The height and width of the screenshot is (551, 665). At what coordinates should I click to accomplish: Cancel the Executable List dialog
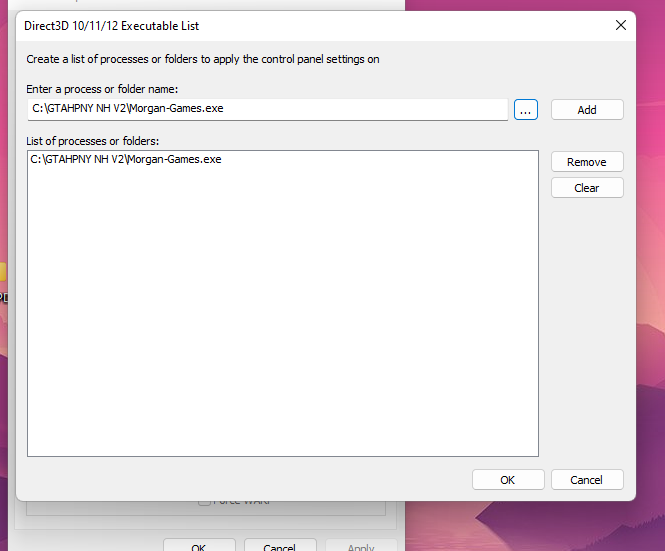pos(587,480)
